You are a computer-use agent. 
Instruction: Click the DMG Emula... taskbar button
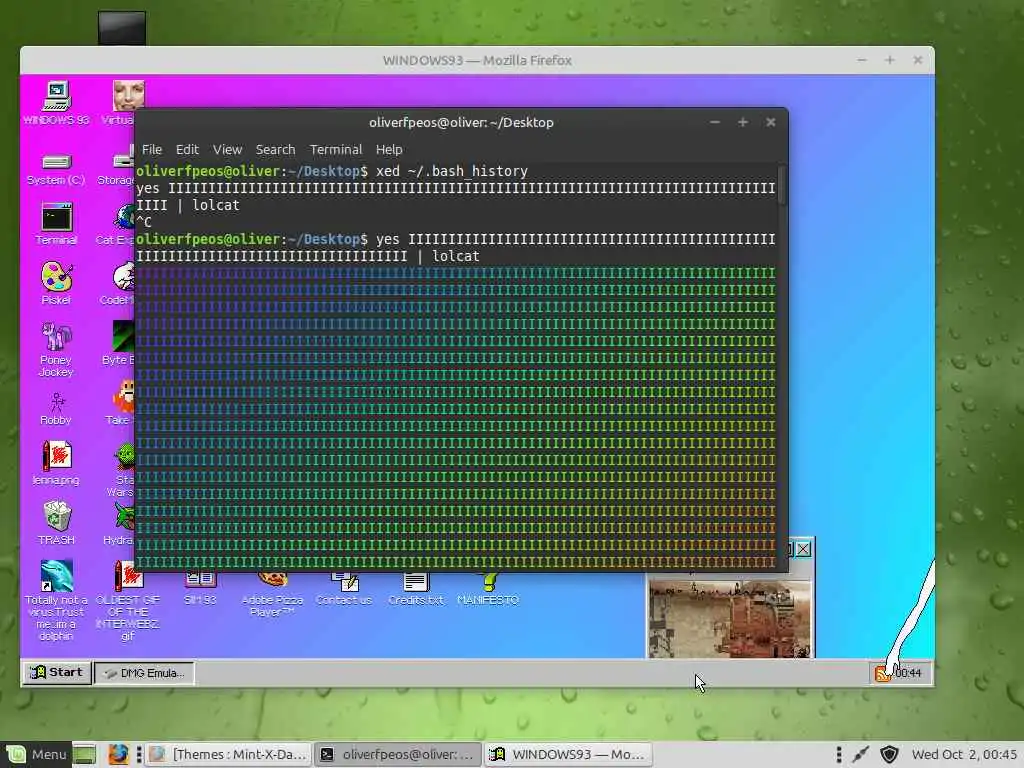[x=144, y=673]
